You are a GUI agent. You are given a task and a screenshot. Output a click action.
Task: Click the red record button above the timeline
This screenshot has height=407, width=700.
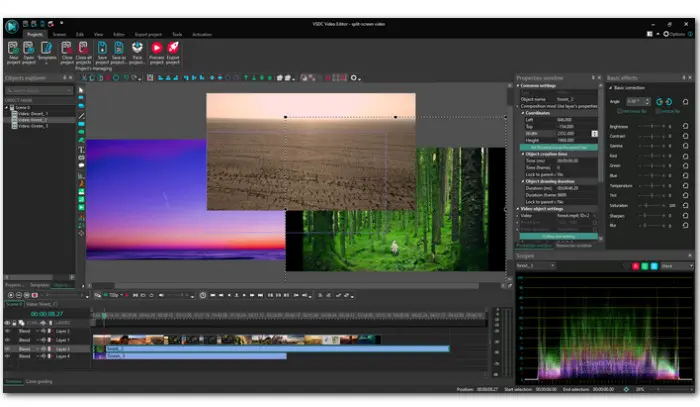coord(34,295)
